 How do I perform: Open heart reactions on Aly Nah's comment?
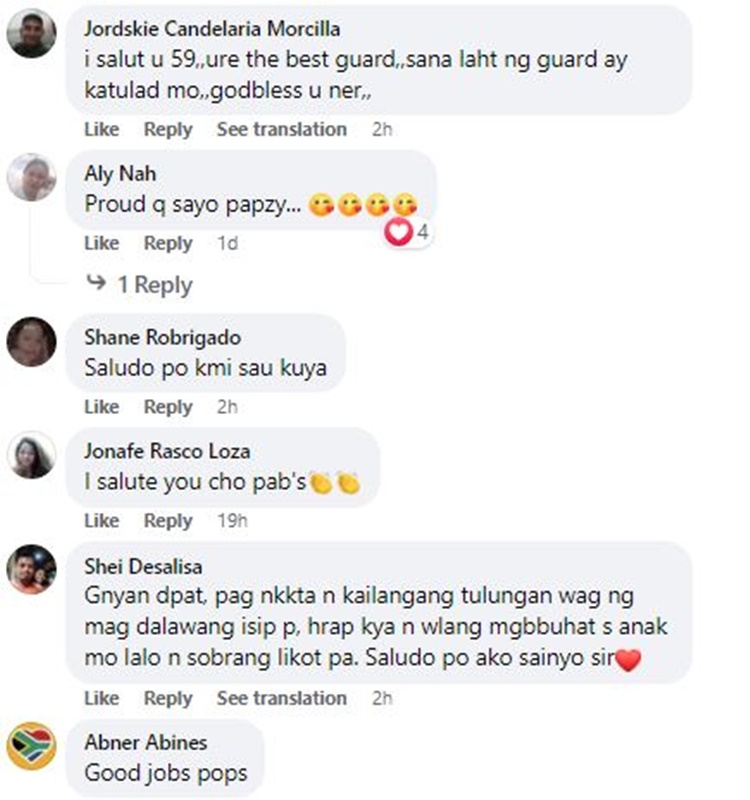pyautogui.click(x=407, y=232)
